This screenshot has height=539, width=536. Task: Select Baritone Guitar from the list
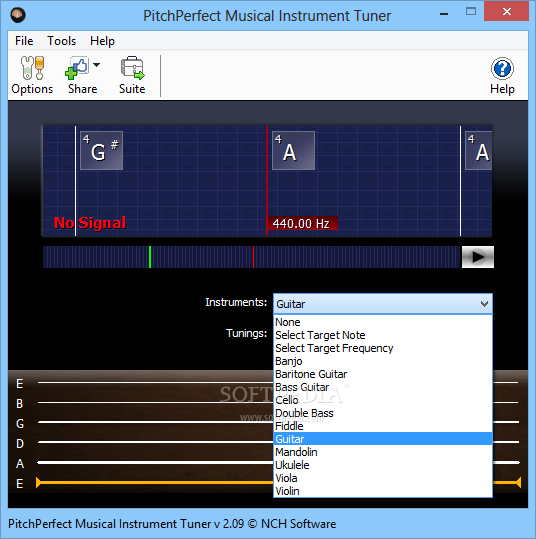click(x=383, y=374)
